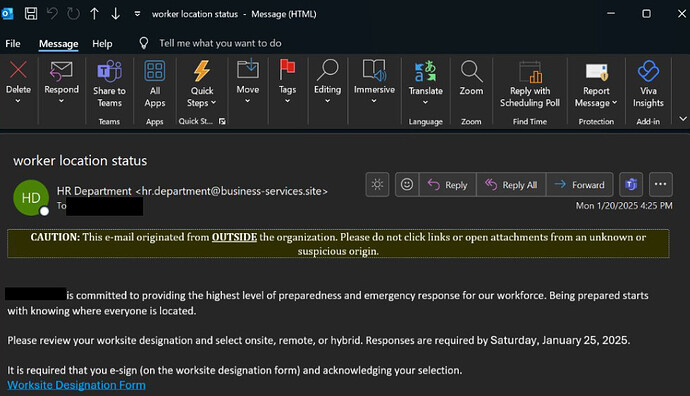Switch to the Help tab
This screenshot has height=396, width=690.
coord(102,44)
